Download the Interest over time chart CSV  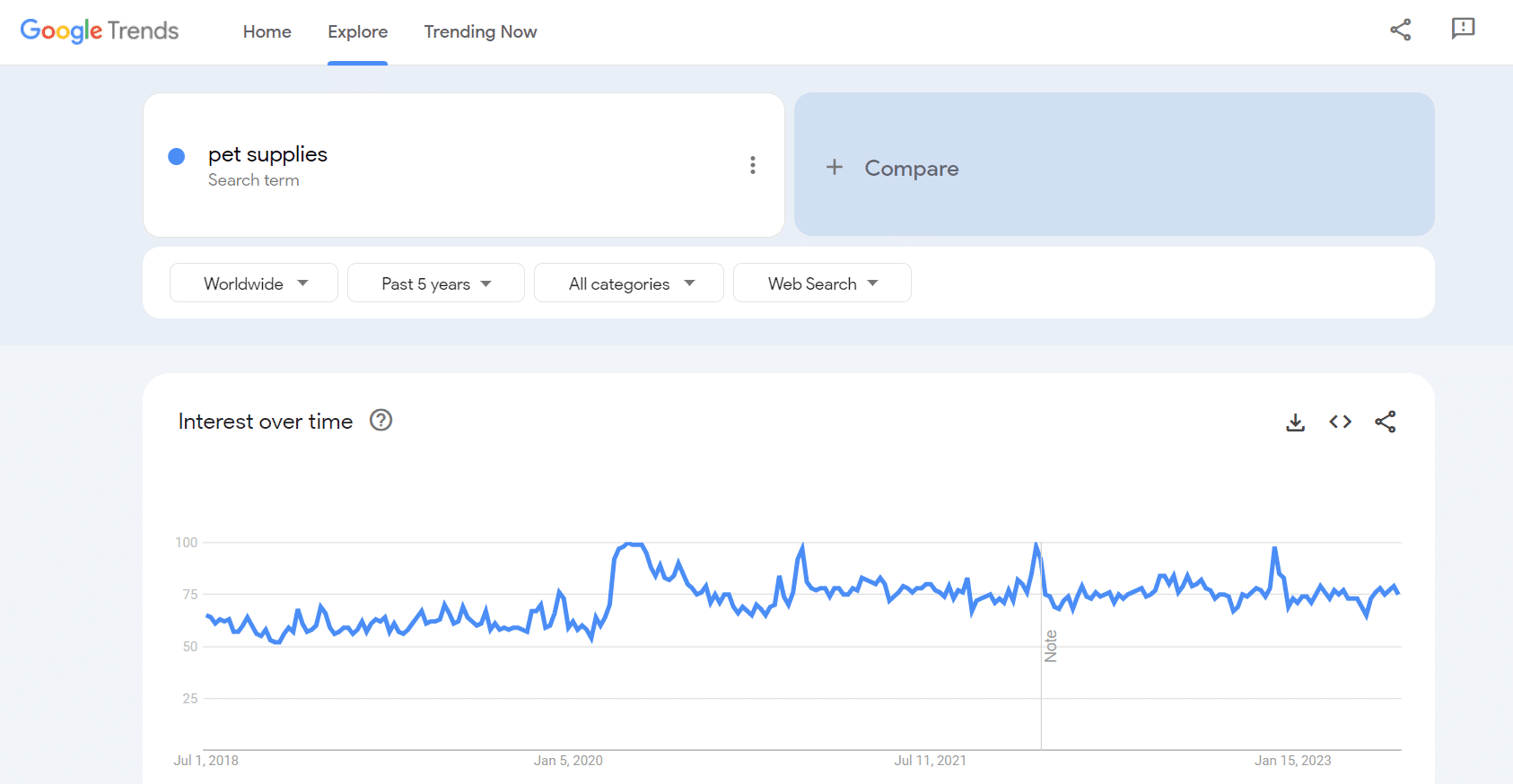tap(1295, 422)
